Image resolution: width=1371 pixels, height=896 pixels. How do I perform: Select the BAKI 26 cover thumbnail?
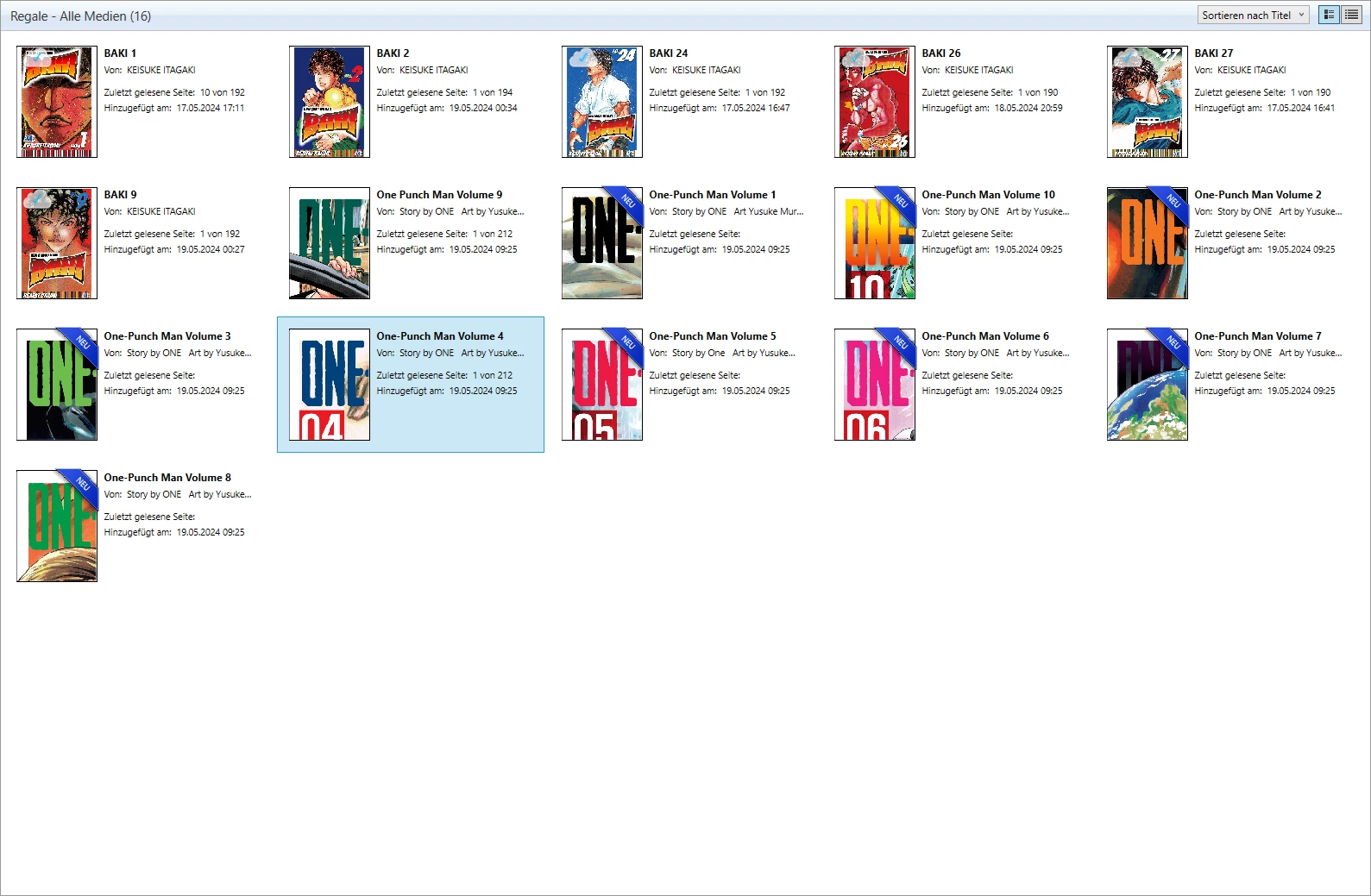[875, 102]
